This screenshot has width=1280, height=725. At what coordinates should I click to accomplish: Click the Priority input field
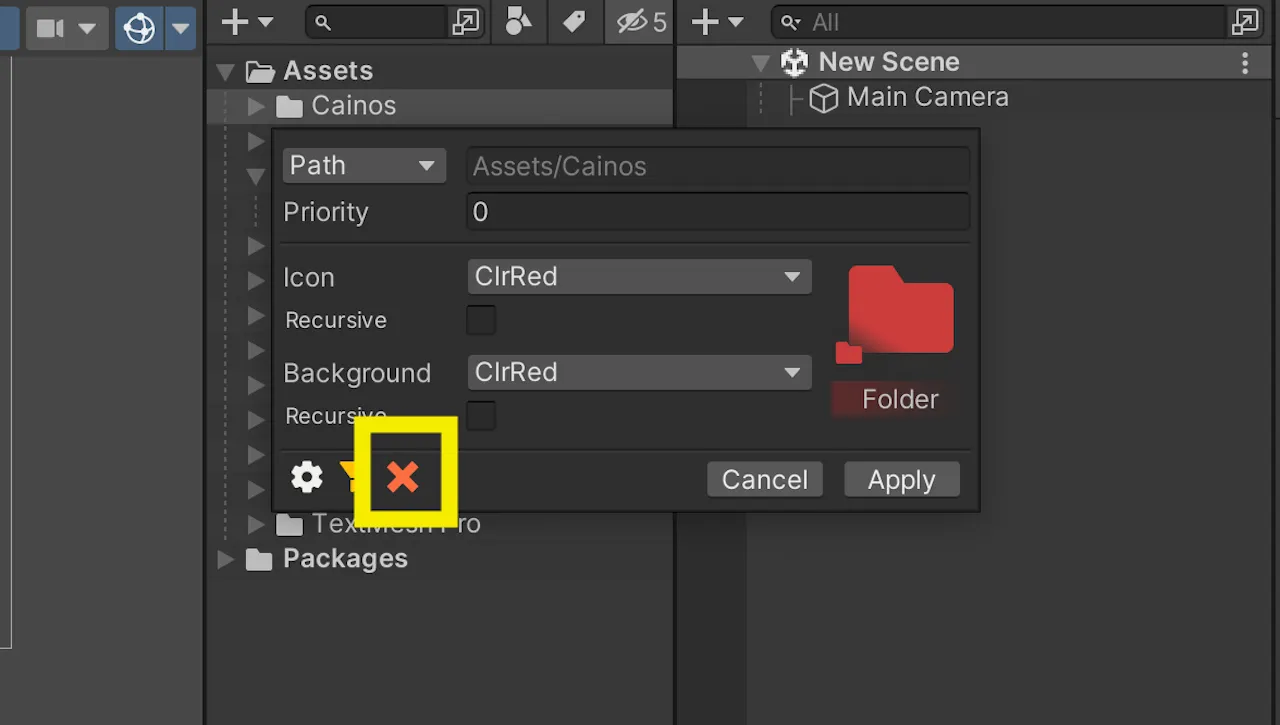click(x=718, y=212)
